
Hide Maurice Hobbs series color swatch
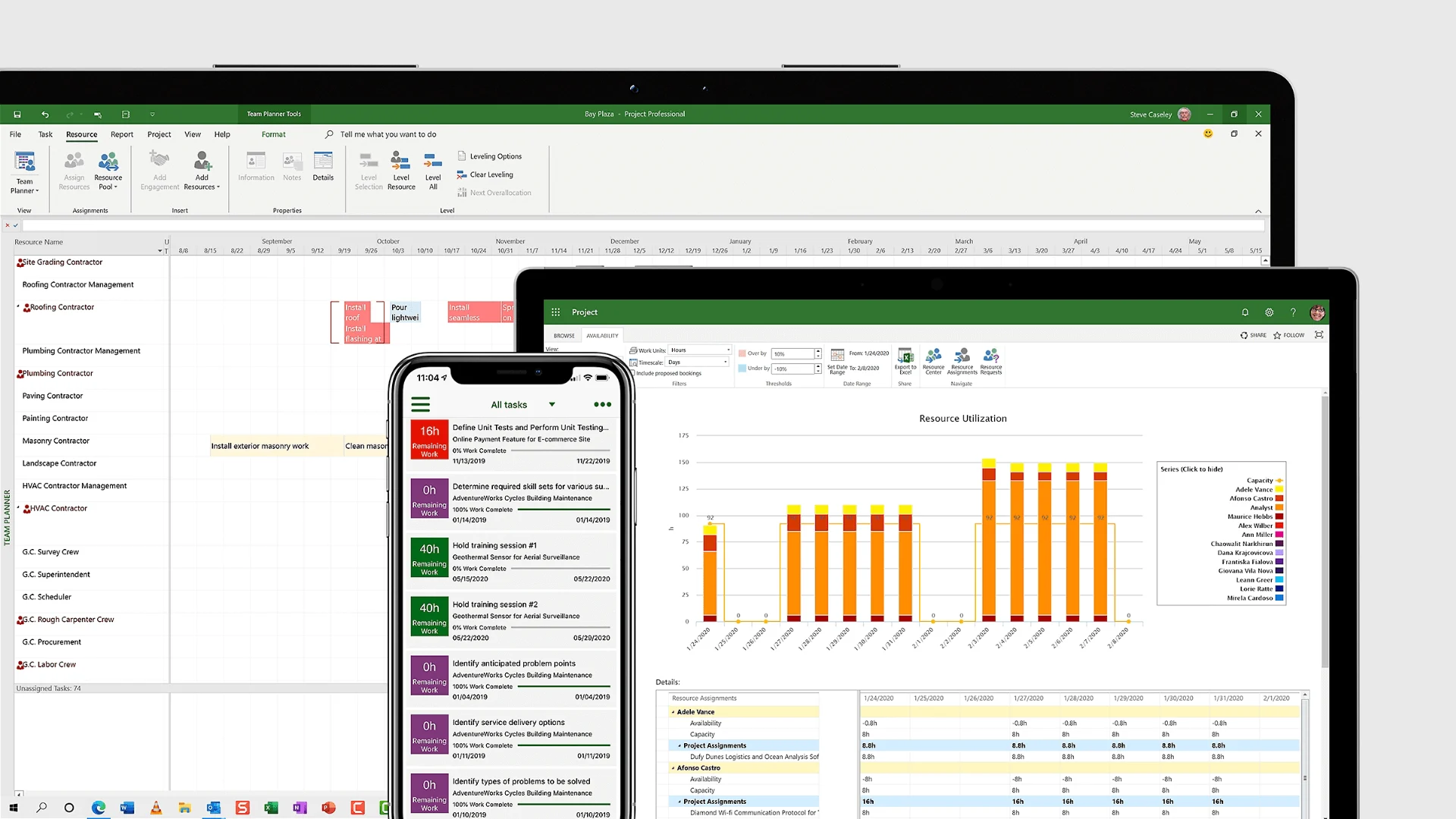pos(1279,516)
